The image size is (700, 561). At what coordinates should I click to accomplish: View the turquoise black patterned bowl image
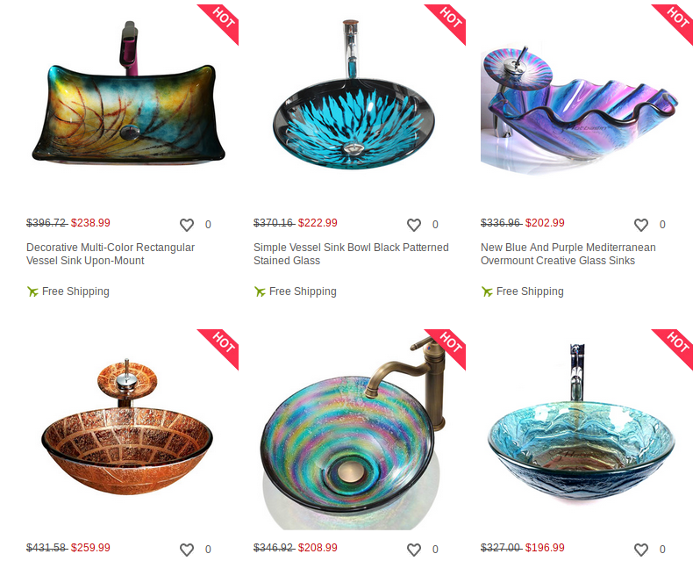pyautogui.click(x=354, y=95)
